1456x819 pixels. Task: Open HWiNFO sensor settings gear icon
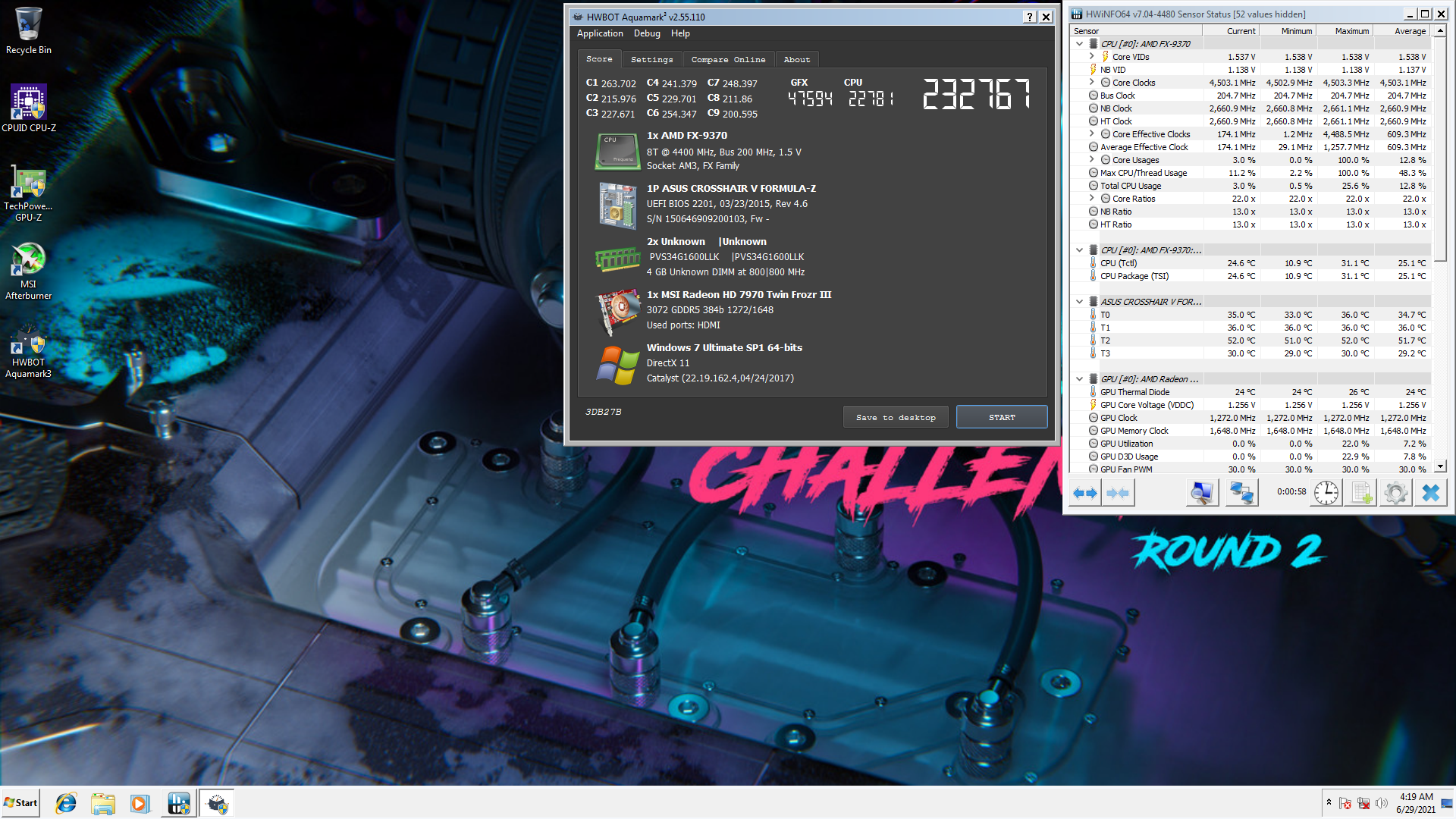(1396, 493)
